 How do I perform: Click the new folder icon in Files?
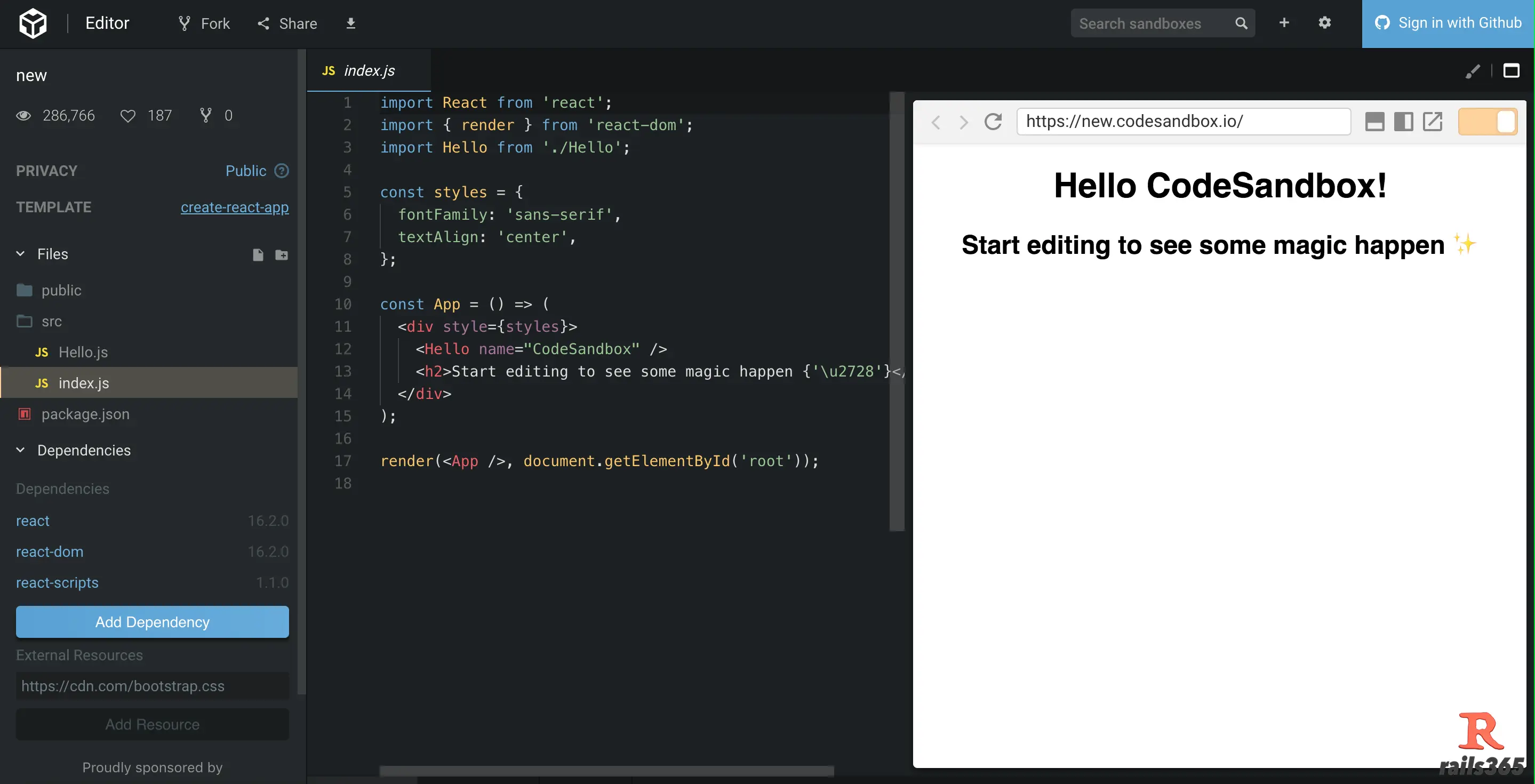click(x=281, y=255)
